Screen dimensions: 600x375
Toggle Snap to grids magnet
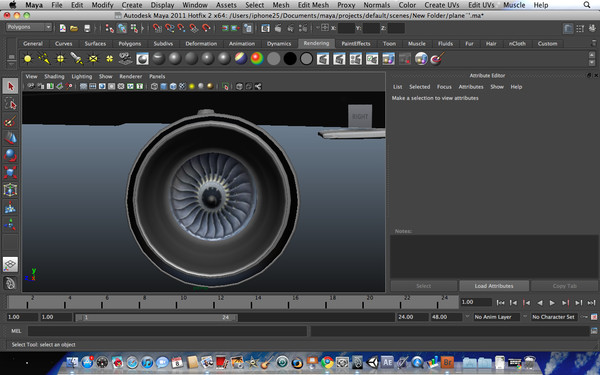tap(157, 28)
